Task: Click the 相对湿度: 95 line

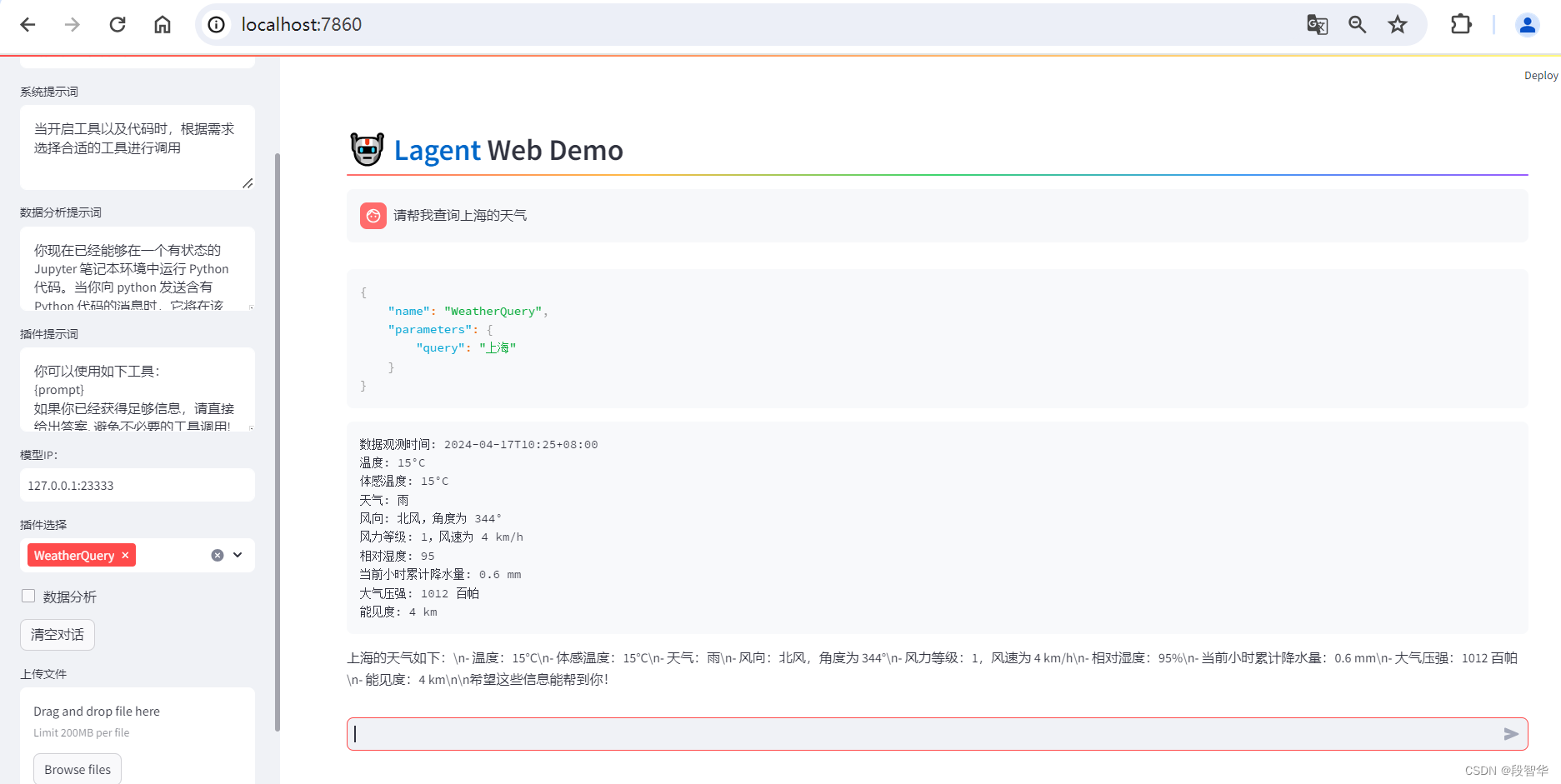Action: (x=397, y=557)
